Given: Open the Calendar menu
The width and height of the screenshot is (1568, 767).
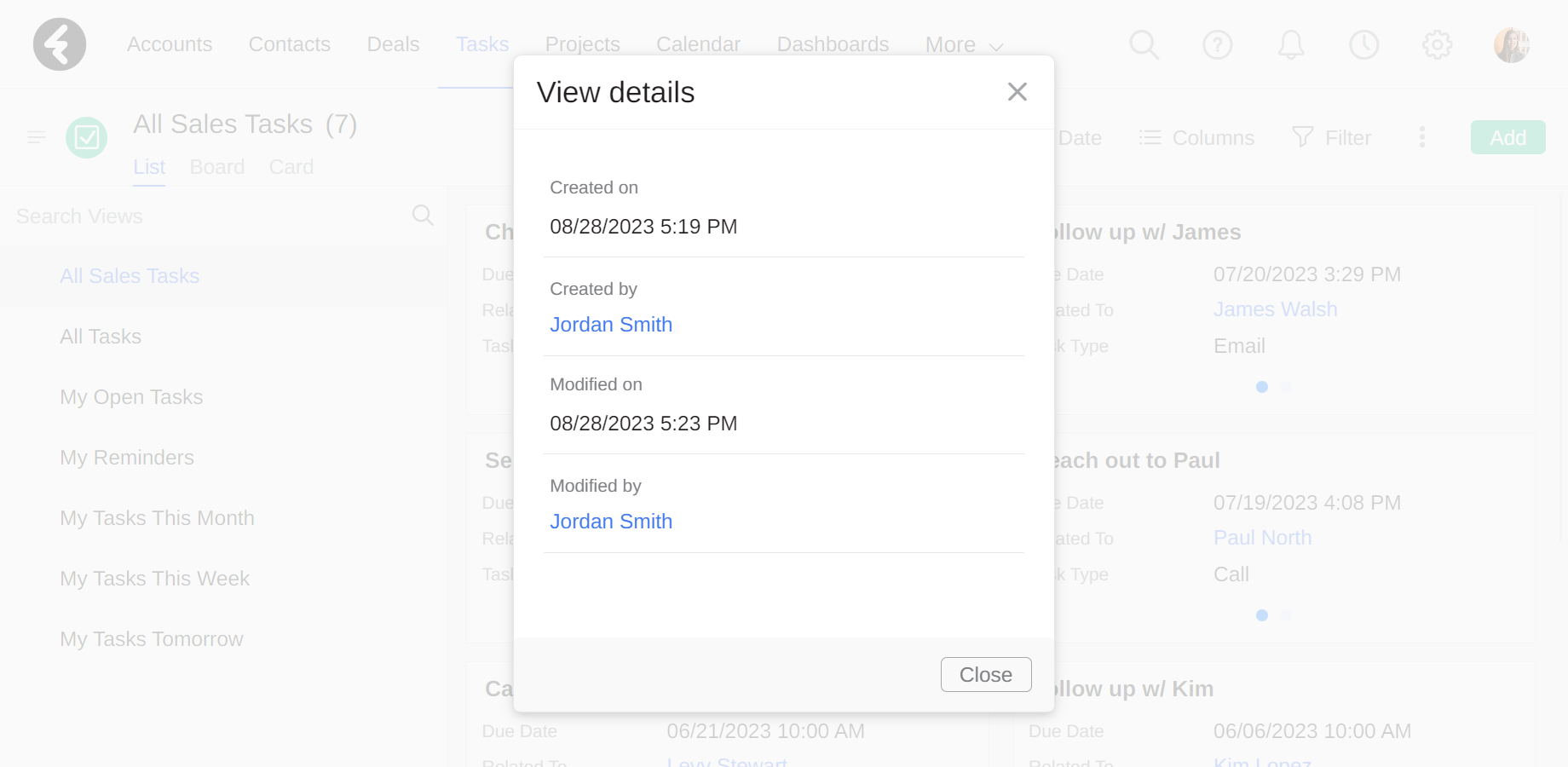Looking at the screenshot, I should [699, 44].
